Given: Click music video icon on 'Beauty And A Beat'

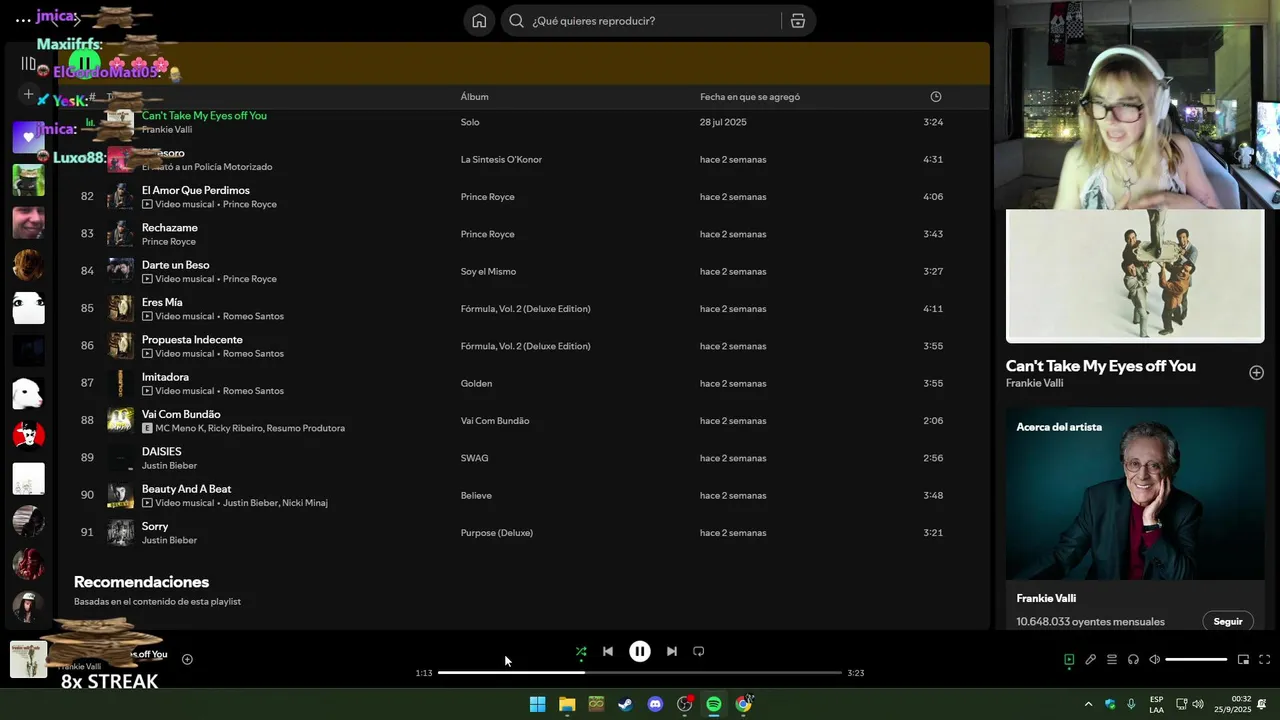Looking at the screenshot, I should 147,503.
